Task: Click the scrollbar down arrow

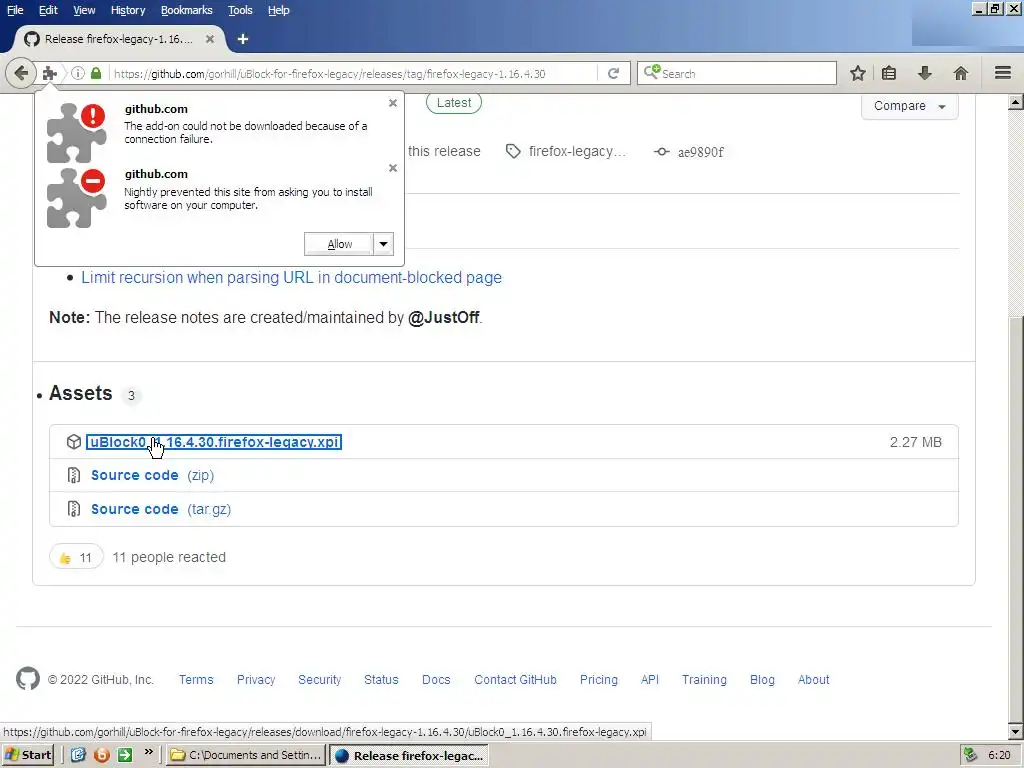Action: click(1016, 731)
